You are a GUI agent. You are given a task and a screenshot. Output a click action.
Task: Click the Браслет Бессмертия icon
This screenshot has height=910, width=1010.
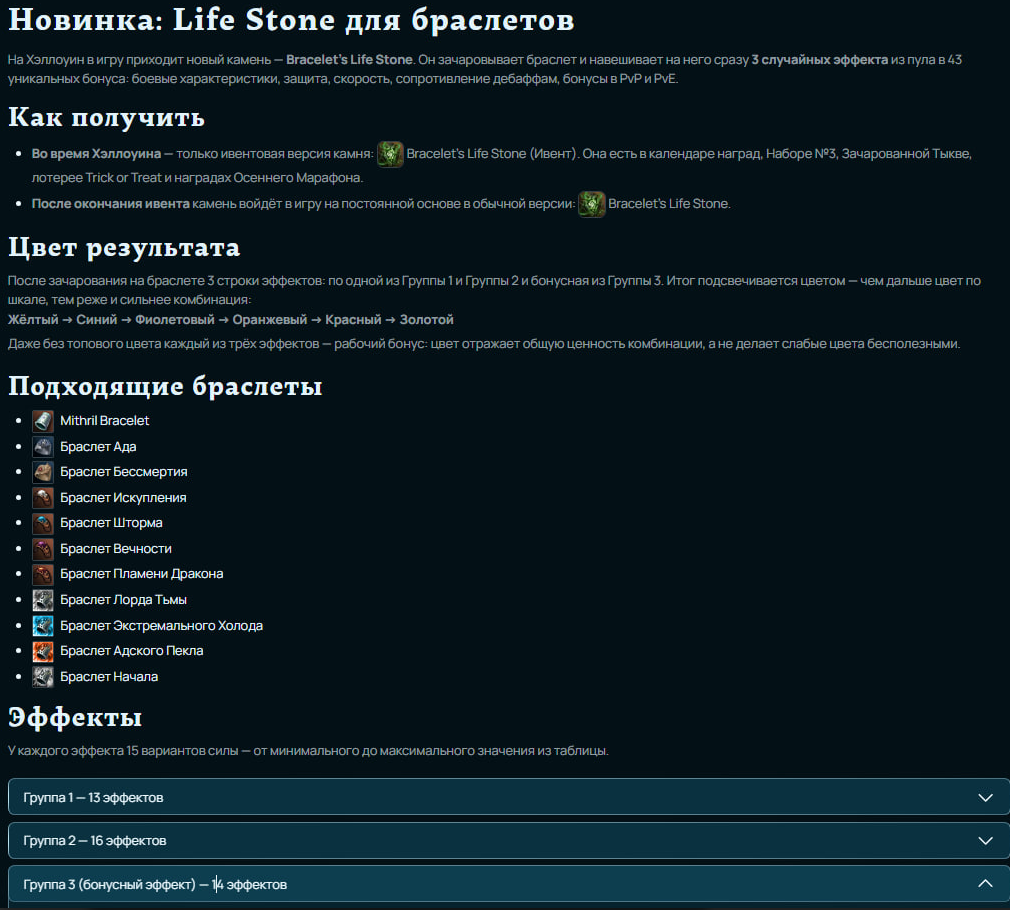tap(43, 472)
